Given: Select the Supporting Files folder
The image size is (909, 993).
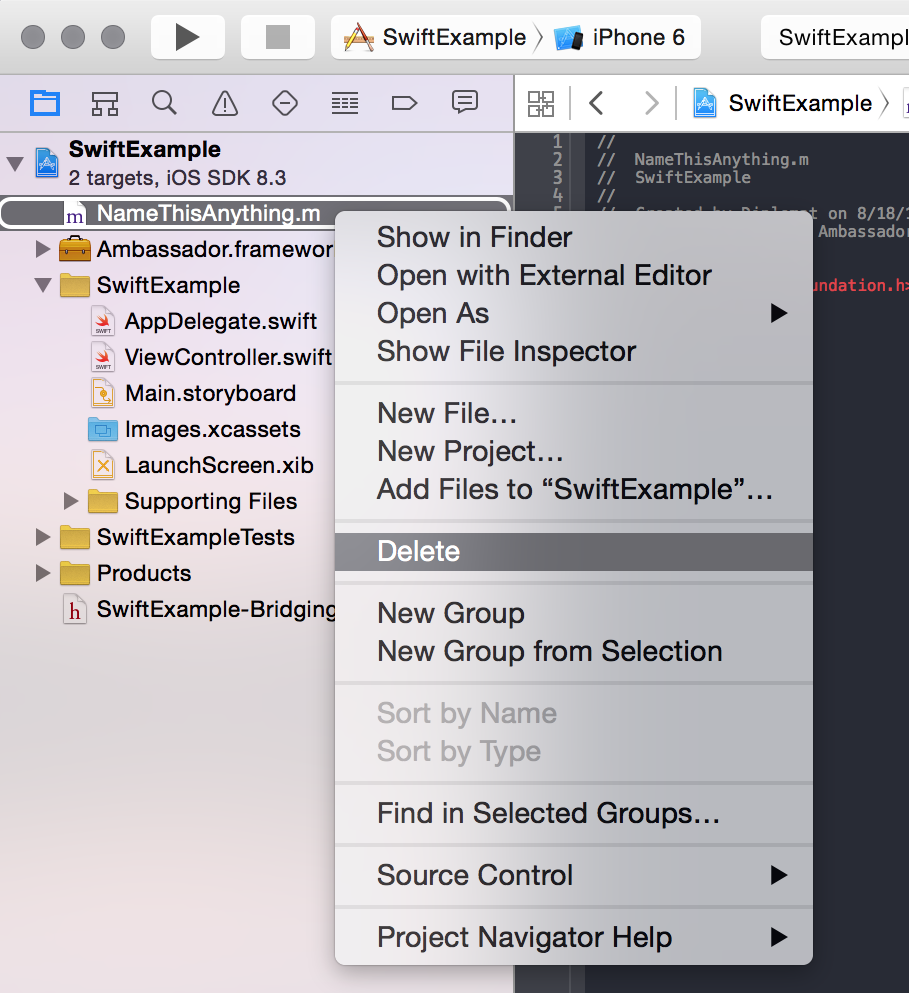Looking at the screenshot, I should 210,502.
